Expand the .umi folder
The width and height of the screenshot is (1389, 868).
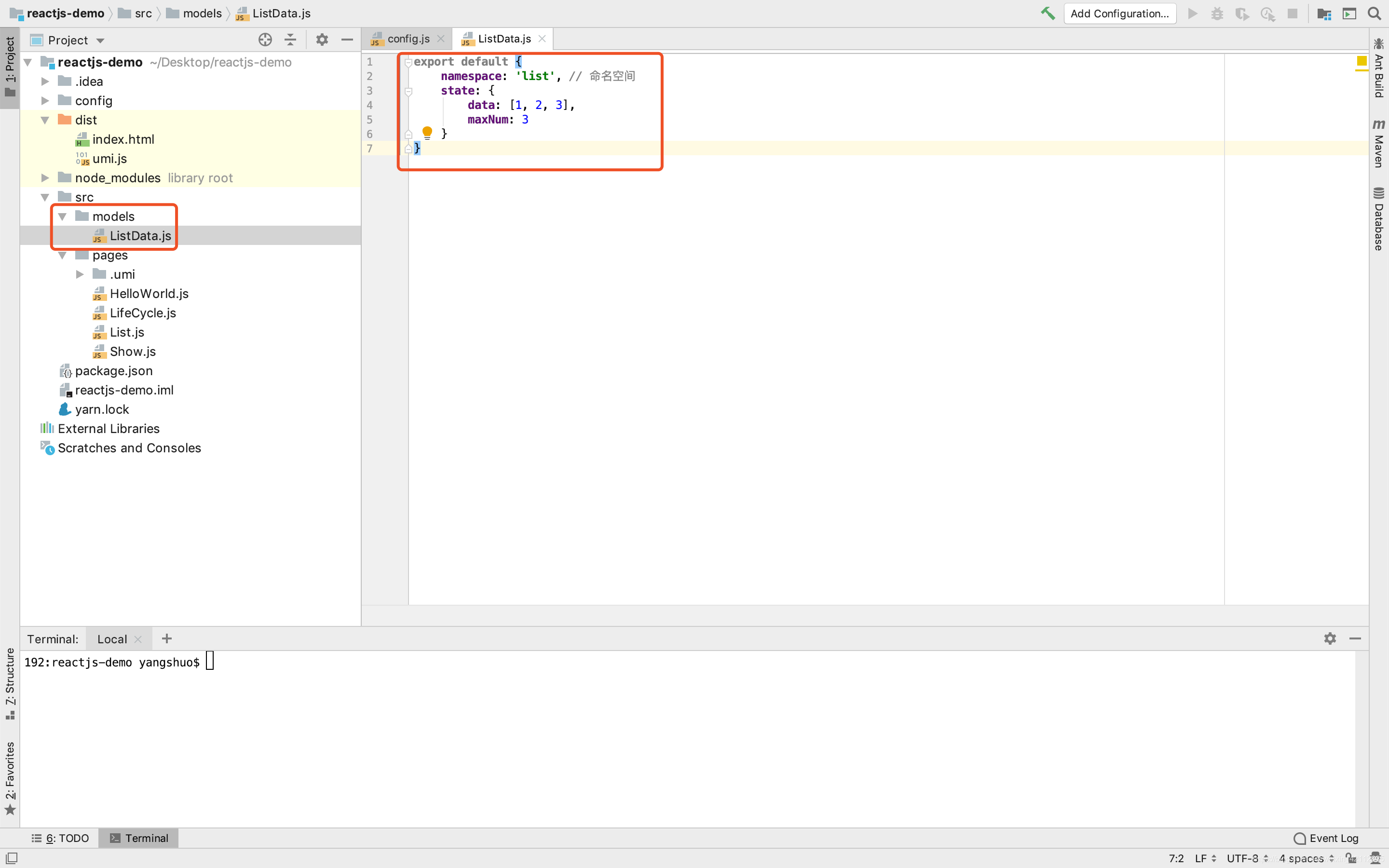tap(80, 274)
